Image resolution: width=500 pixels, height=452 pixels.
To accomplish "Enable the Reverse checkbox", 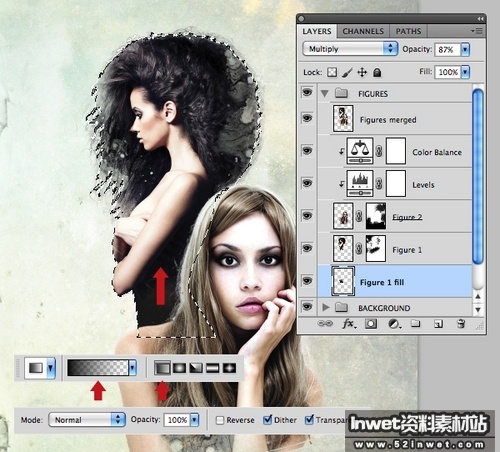I will coord(220,420).
